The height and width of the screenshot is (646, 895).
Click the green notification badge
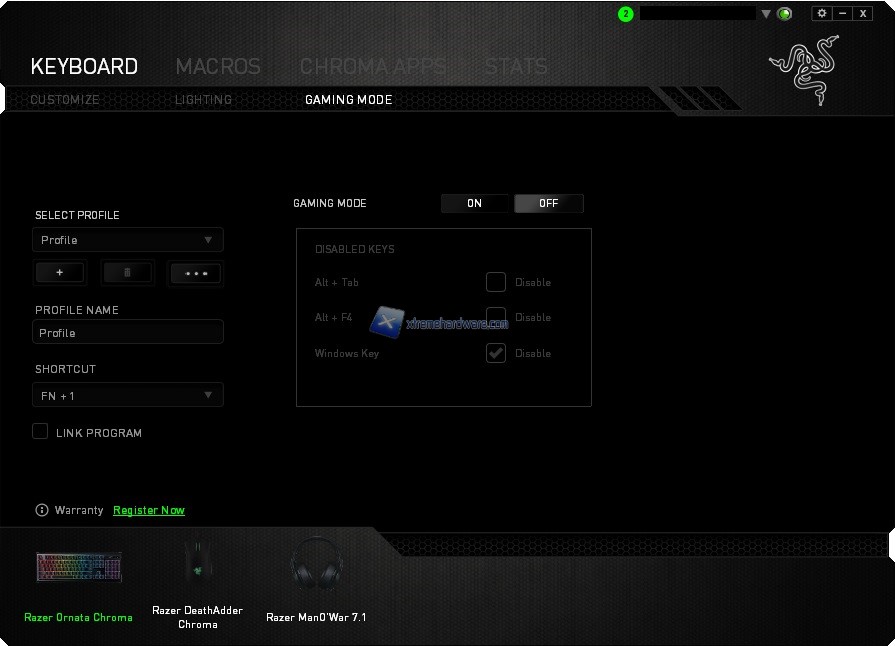pos(626,14)
